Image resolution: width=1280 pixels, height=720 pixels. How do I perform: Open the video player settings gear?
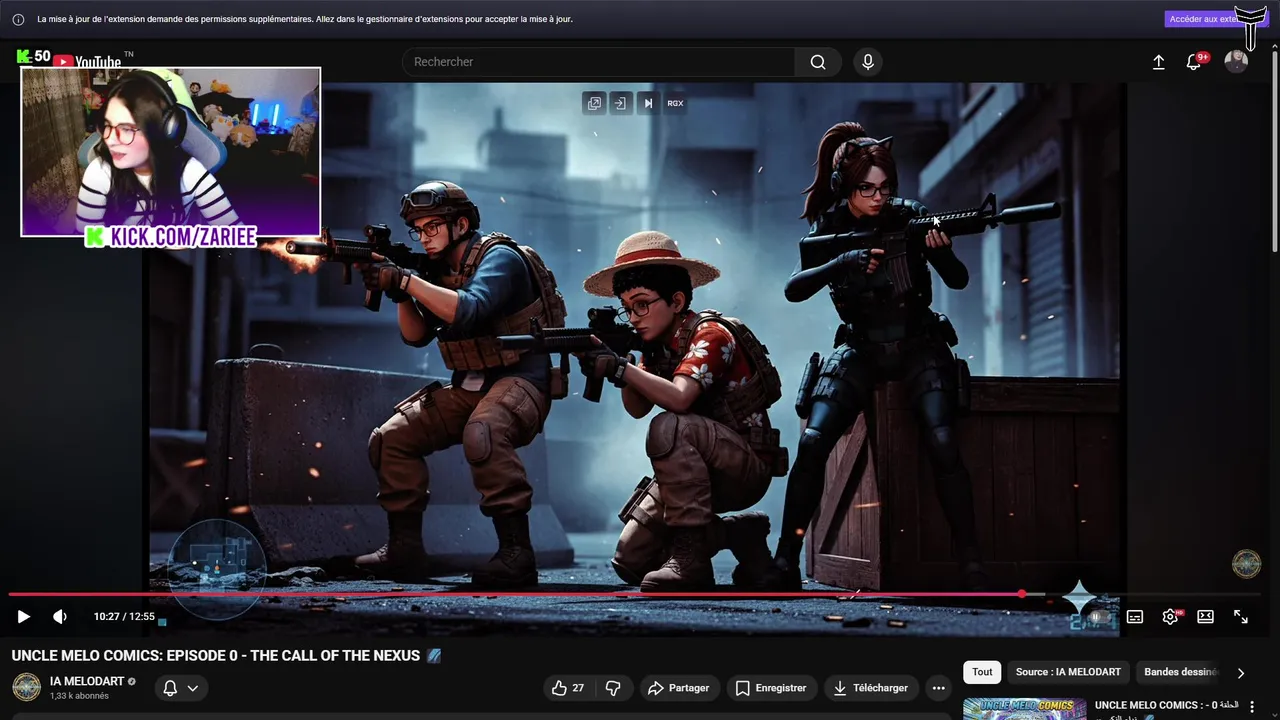pyautogui.click(x=1170, y=617)
